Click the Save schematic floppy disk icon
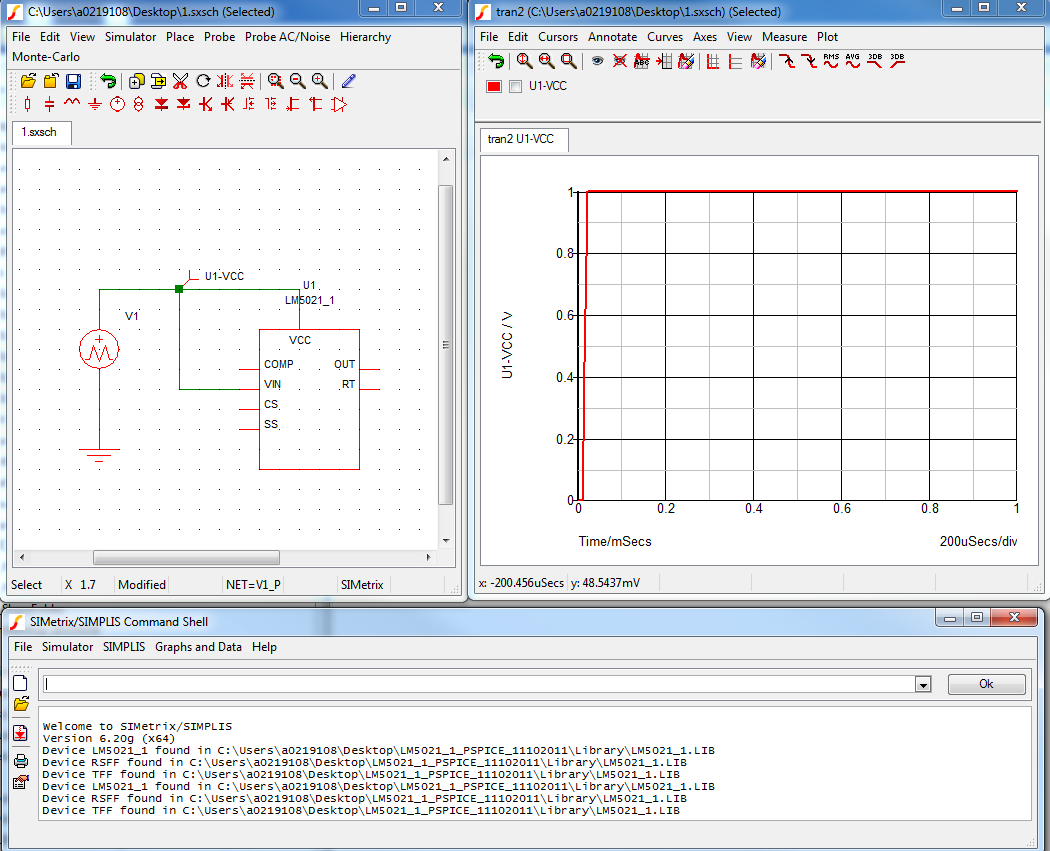 coord(73,81)
